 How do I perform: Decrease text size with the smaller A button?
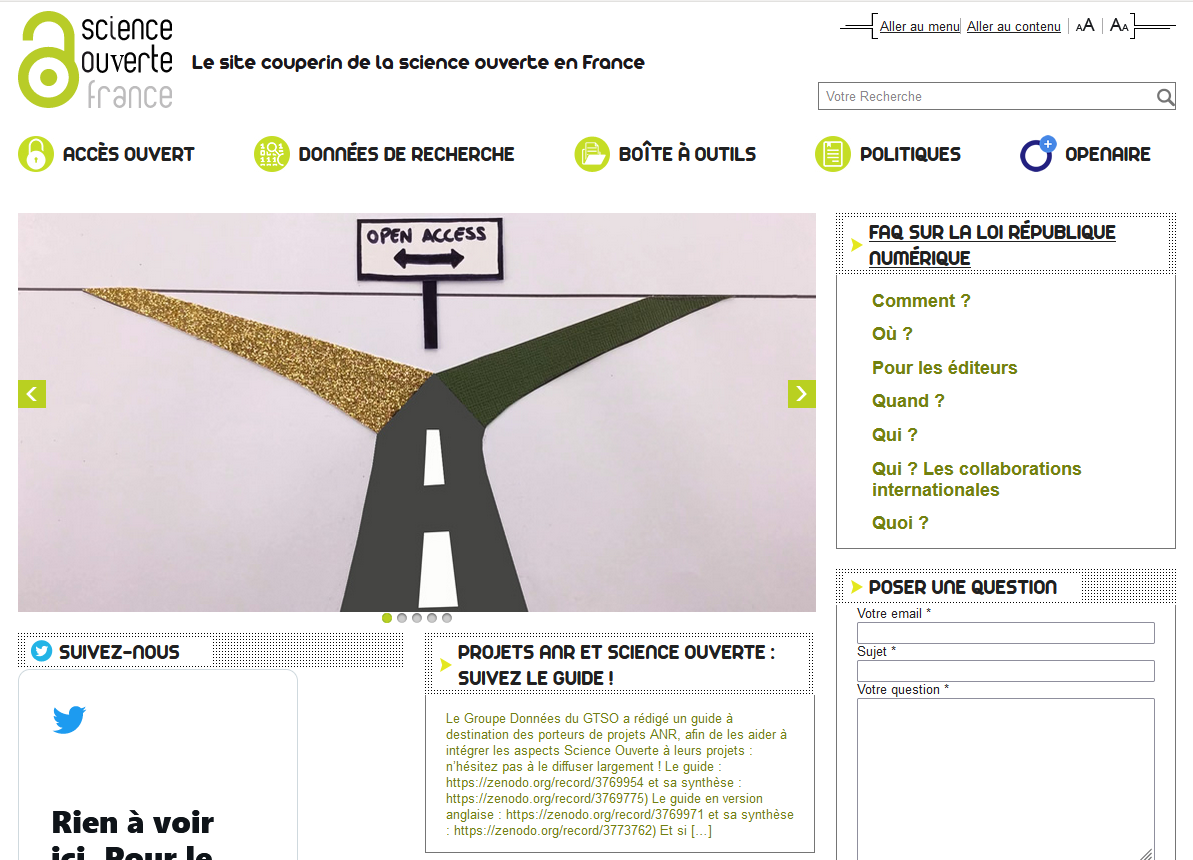coord(1119,26)
